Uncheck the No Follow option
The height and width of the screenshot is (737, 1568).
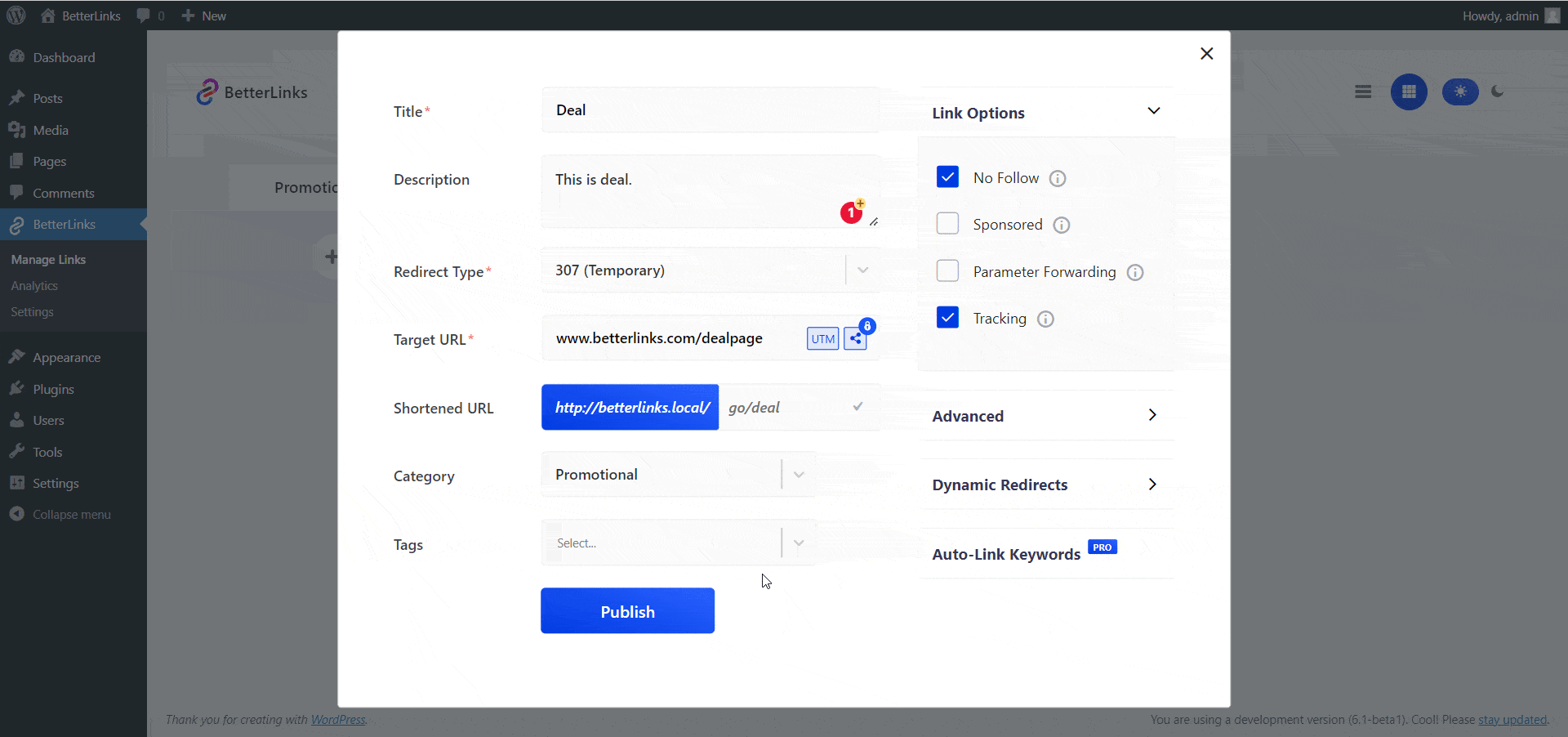point(947,176)
